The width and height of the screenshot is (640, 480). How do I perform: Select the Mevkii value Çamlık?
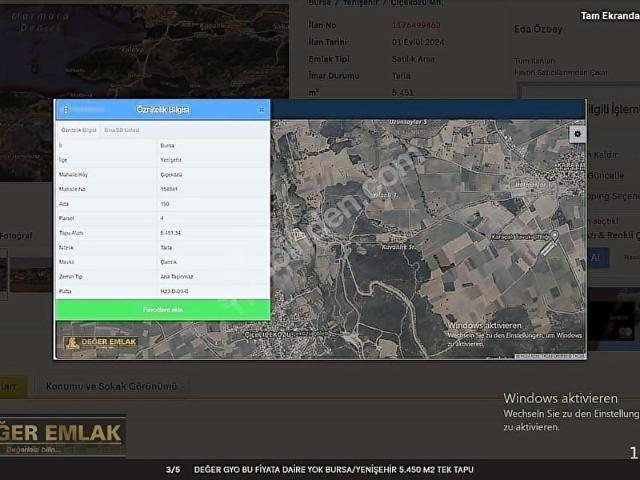[169, 262]
